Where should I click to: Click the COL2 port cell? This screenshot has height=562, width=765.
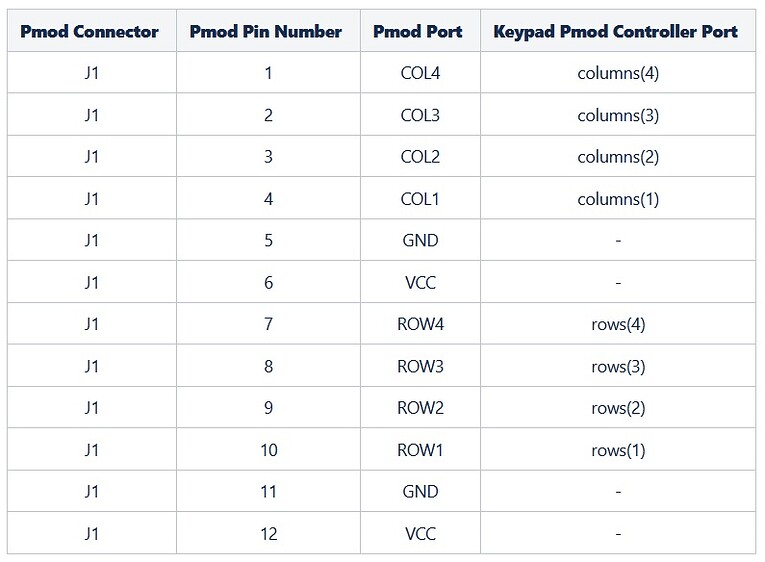point(419,157)
